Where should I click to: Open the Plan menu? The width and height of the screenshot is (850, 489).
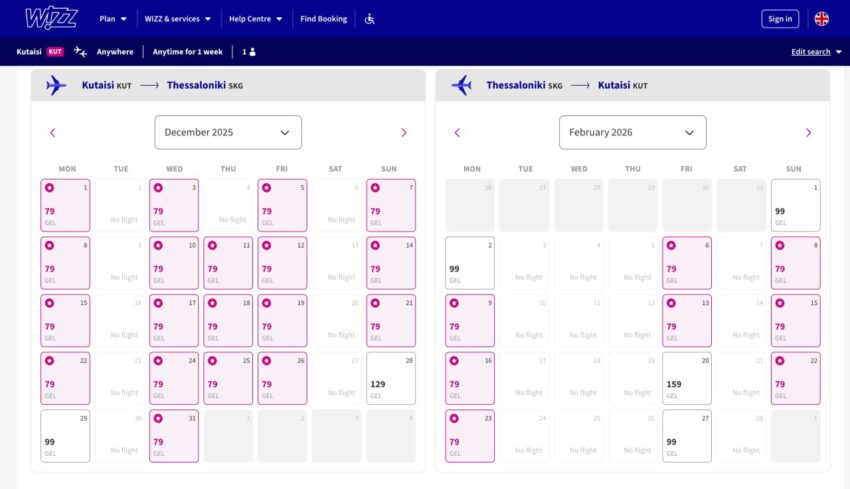[x=113, y=18]
